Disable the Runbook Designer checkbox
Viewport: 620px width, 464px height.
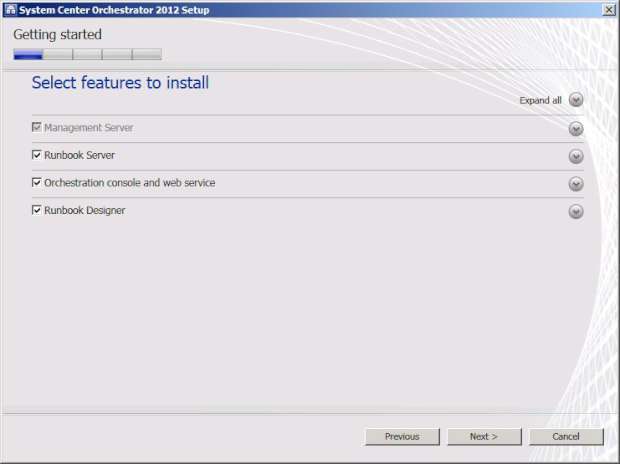click(x=37, y=211)
